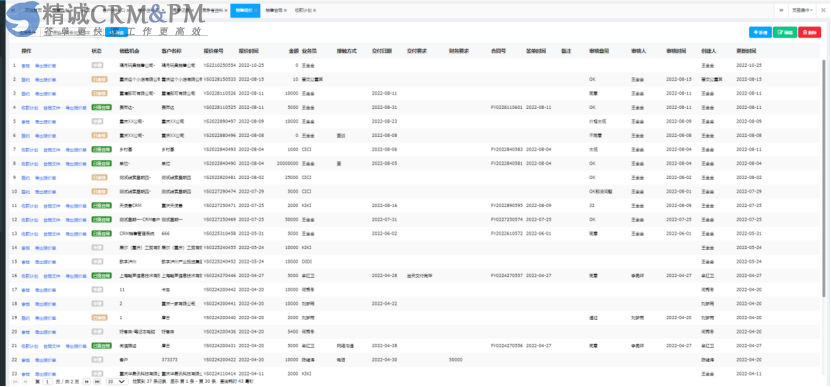Select contract number FY2022840583 cell

click(x=507, y=150)
